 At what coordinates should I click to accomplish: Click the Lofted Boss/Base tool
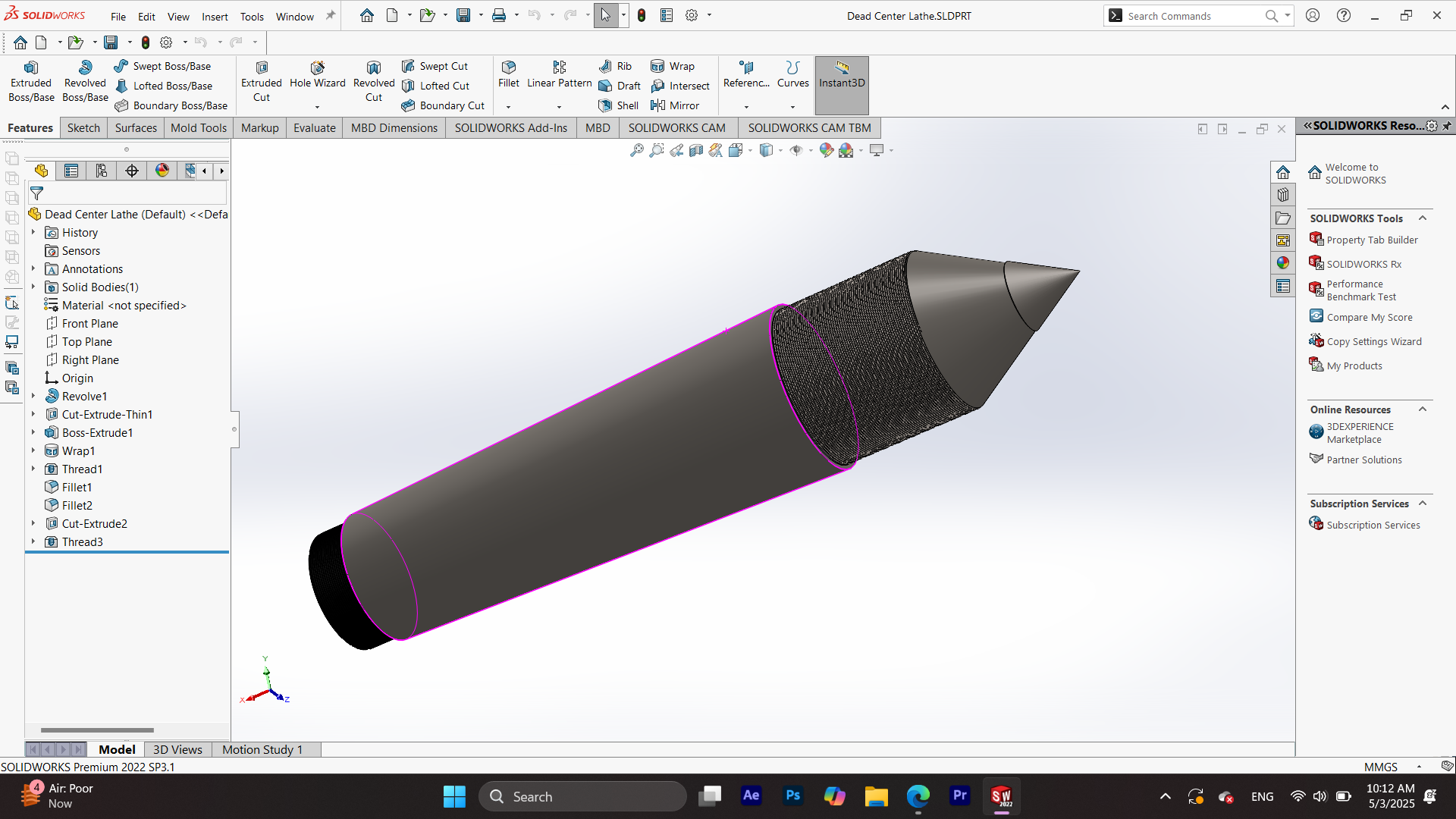(x=164, y=86)
